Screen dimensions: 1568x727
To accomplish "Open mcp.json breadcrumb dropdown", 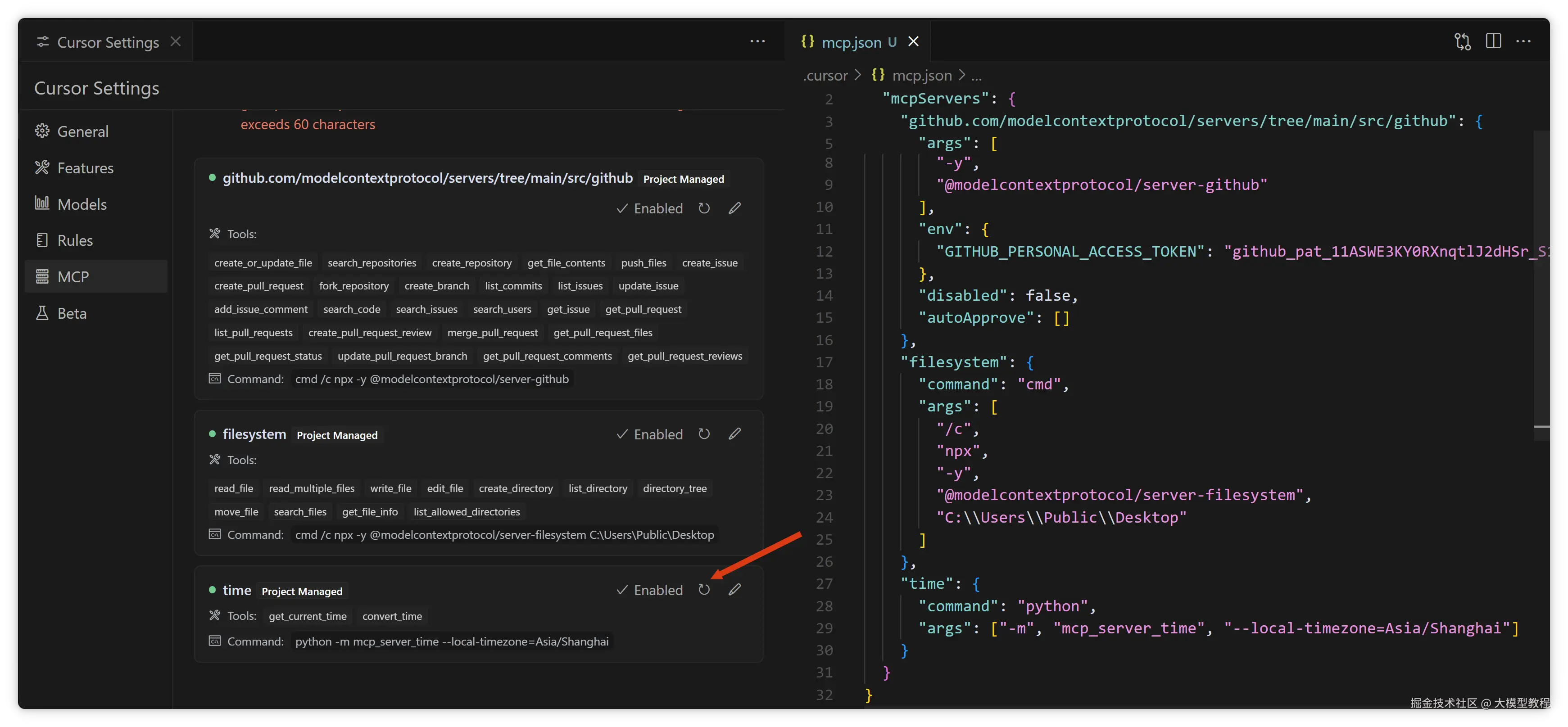I will [x=921, y=76].
